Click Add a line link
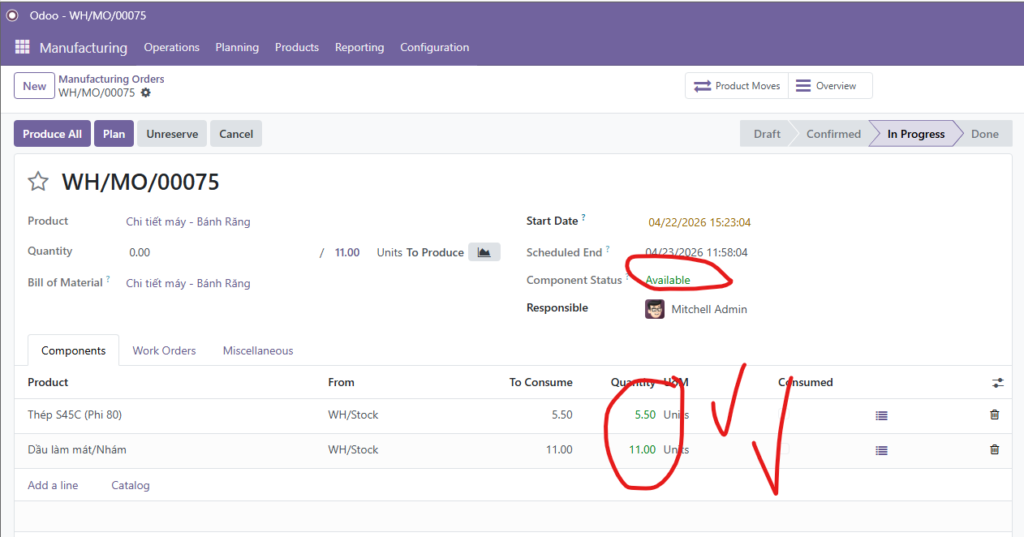Viewport: 1024px width, 537px height. pos(53,485)
